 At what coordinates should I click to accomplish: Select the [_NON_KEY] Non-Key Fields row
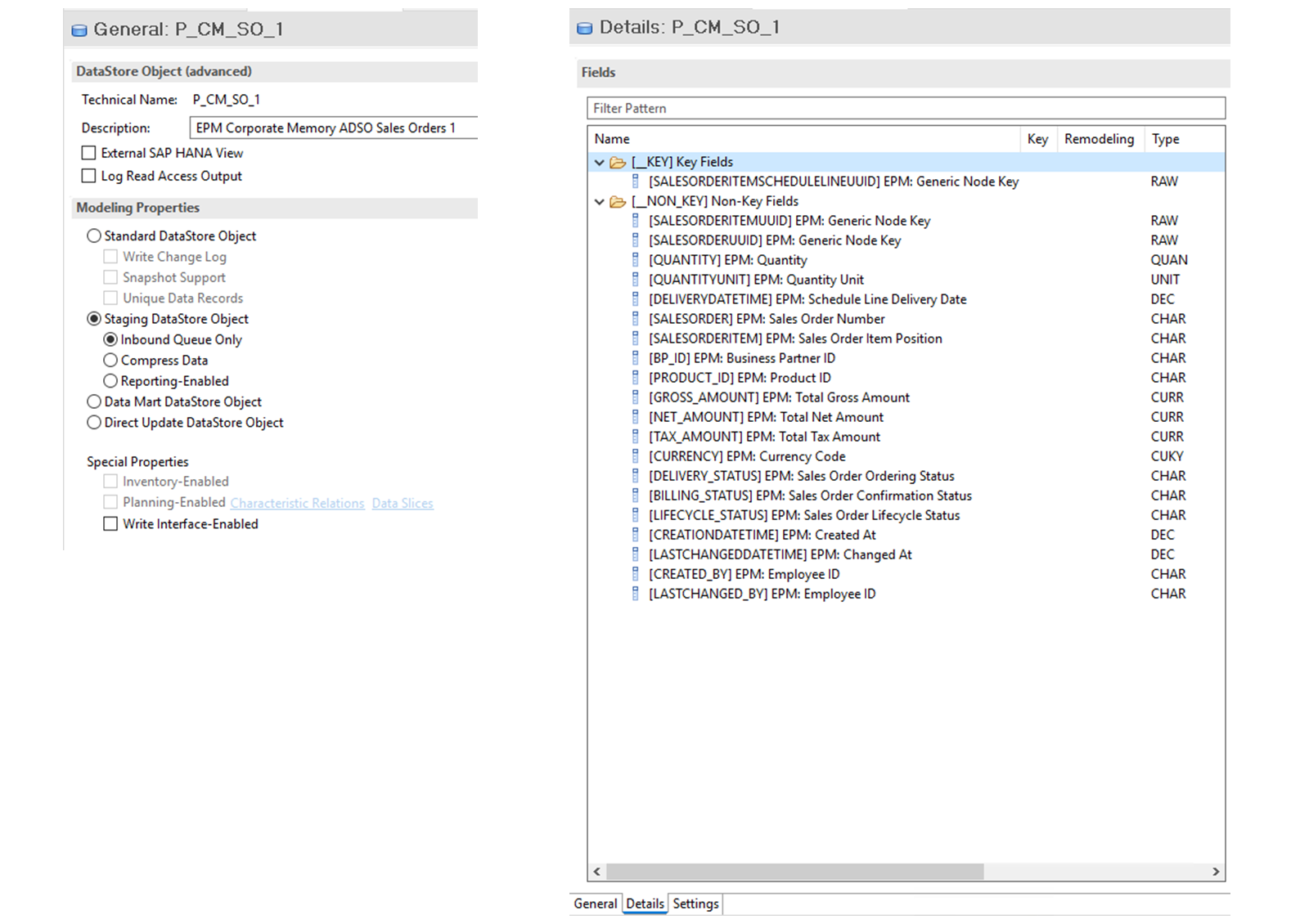click(x=906, y=201)
